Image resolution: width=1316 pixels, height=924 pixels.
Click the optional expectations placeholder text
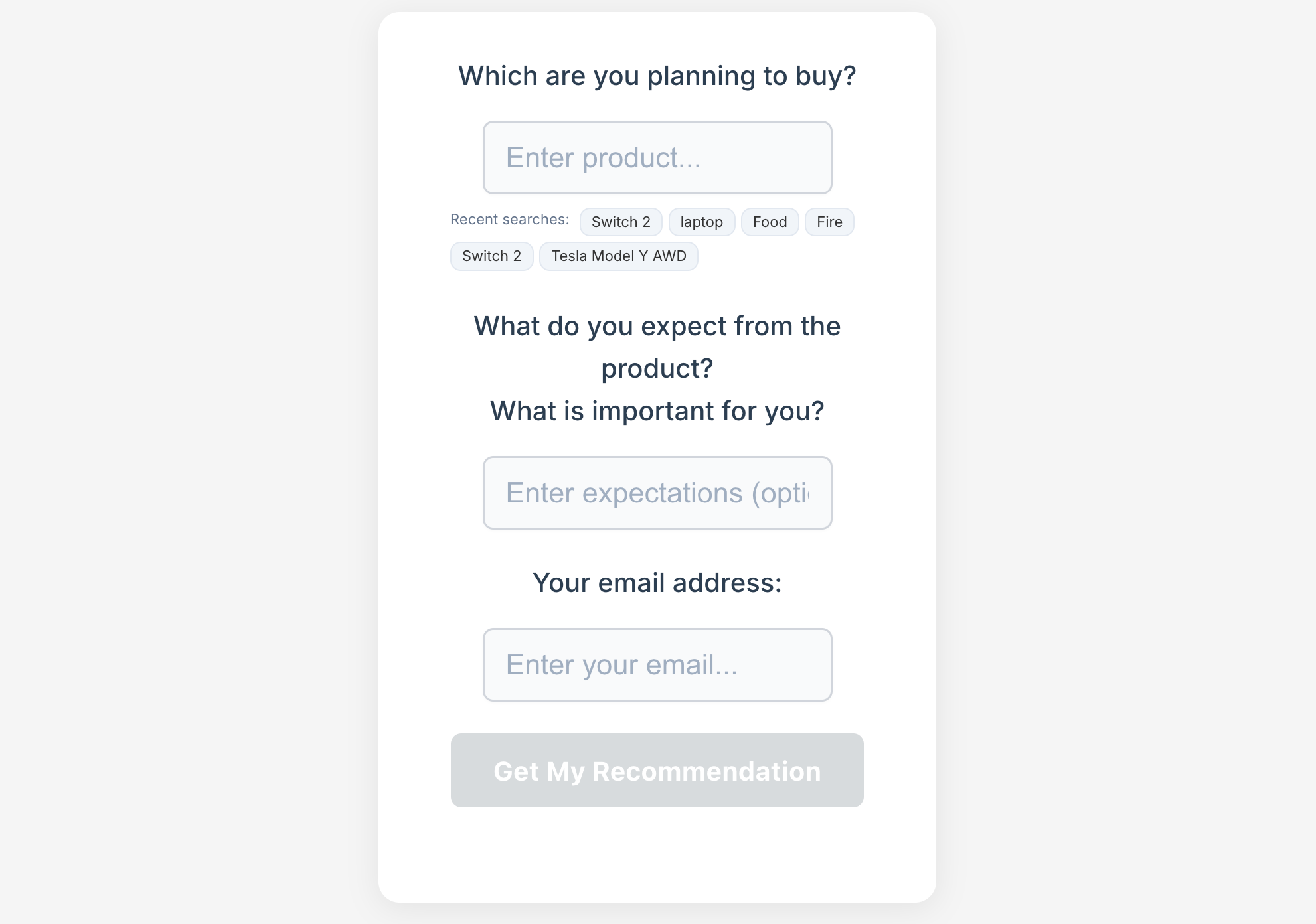point(657,493)
